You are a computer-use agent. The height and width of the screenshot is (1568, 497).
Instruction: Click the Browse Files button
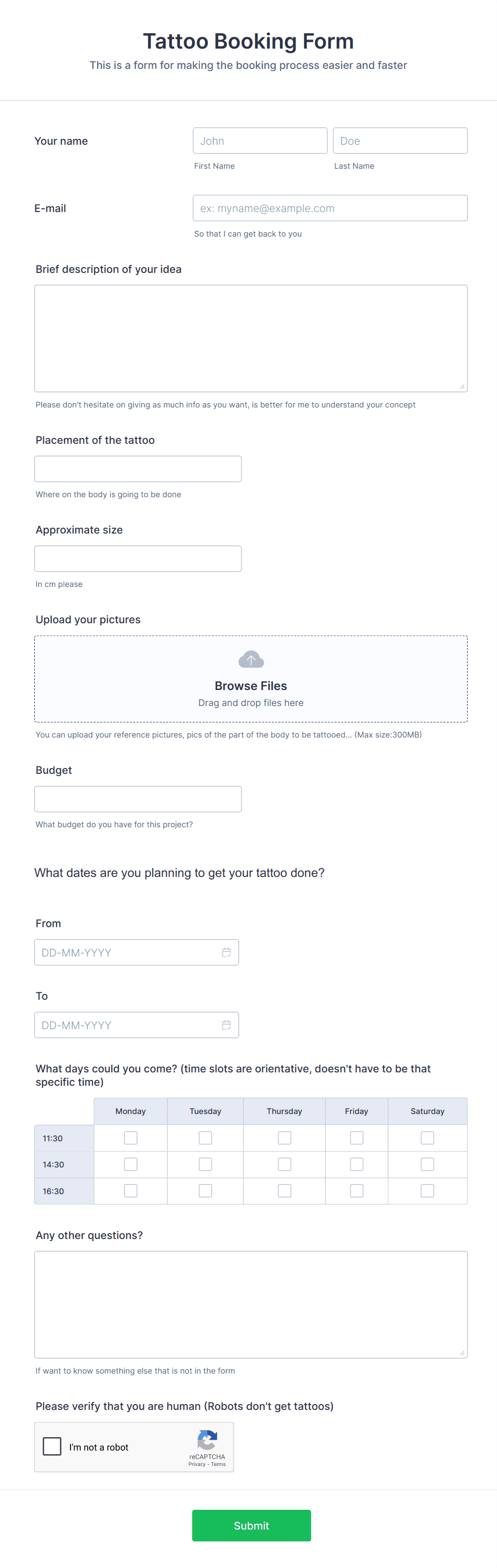pyautogui.click(x=250, y=685)
